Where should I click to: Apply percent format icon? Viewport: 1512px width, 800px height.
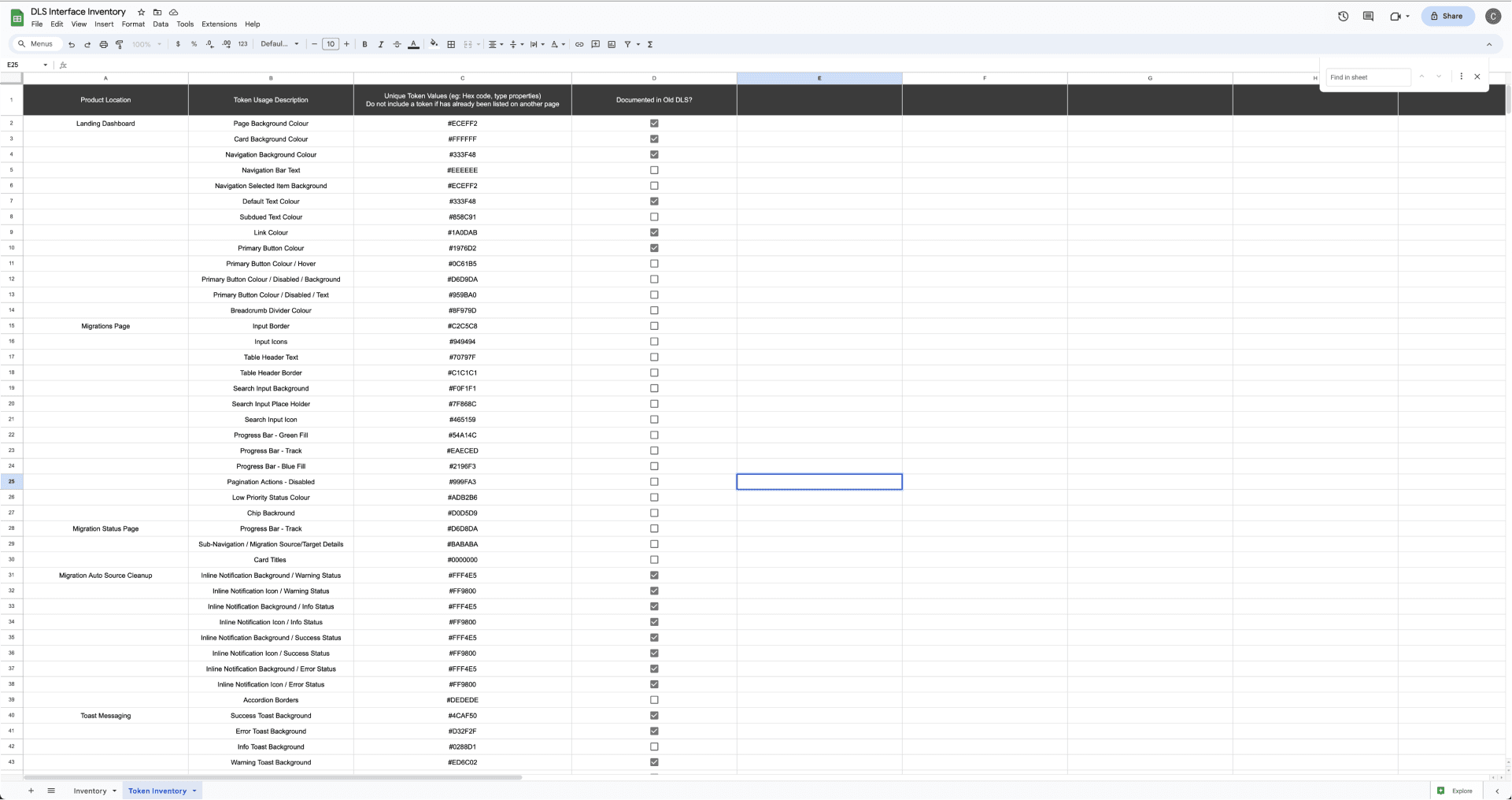[x=194, y=45]
